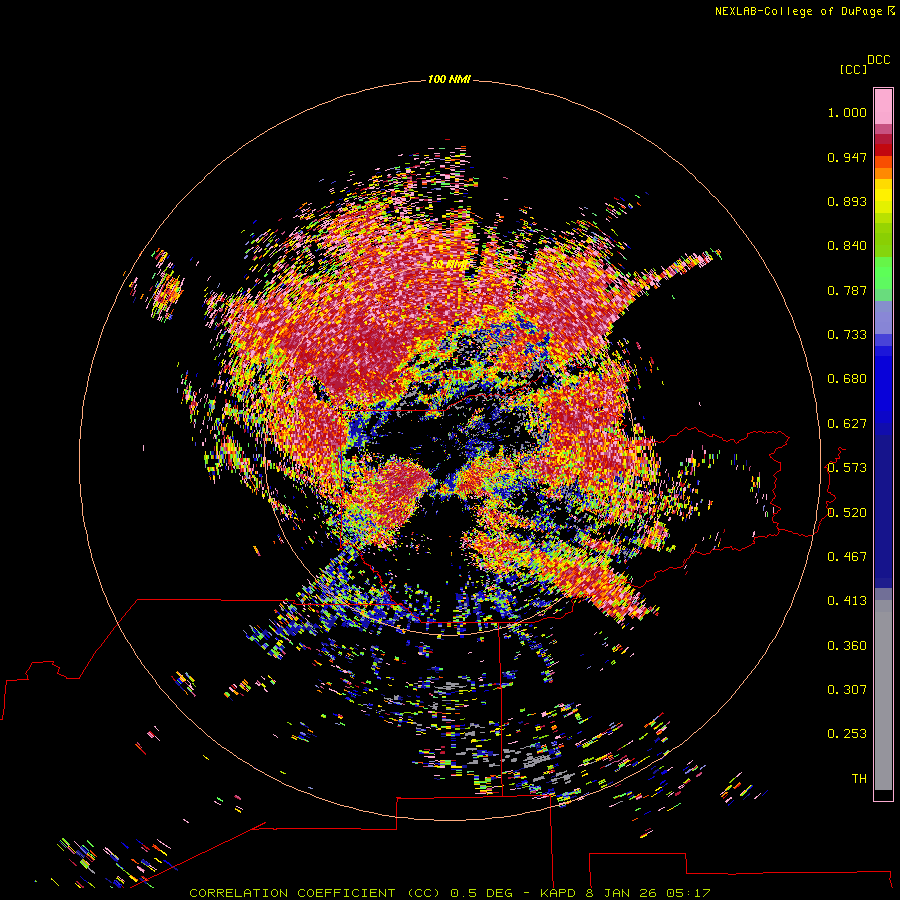Click the 0.893 scale value
900x900 pixels.
847,201
